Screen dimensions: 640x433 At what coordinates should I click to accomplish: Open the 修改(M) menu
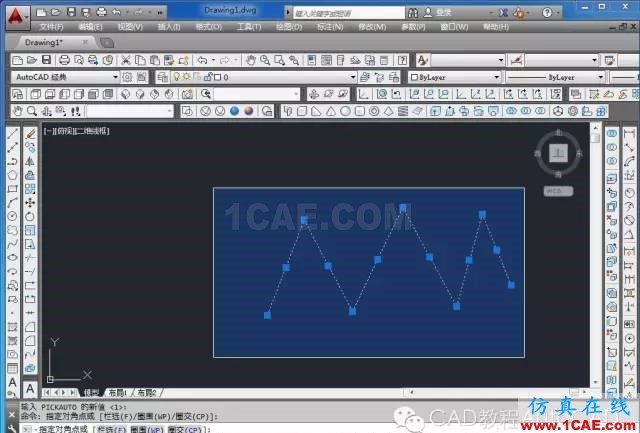point(372,27)
